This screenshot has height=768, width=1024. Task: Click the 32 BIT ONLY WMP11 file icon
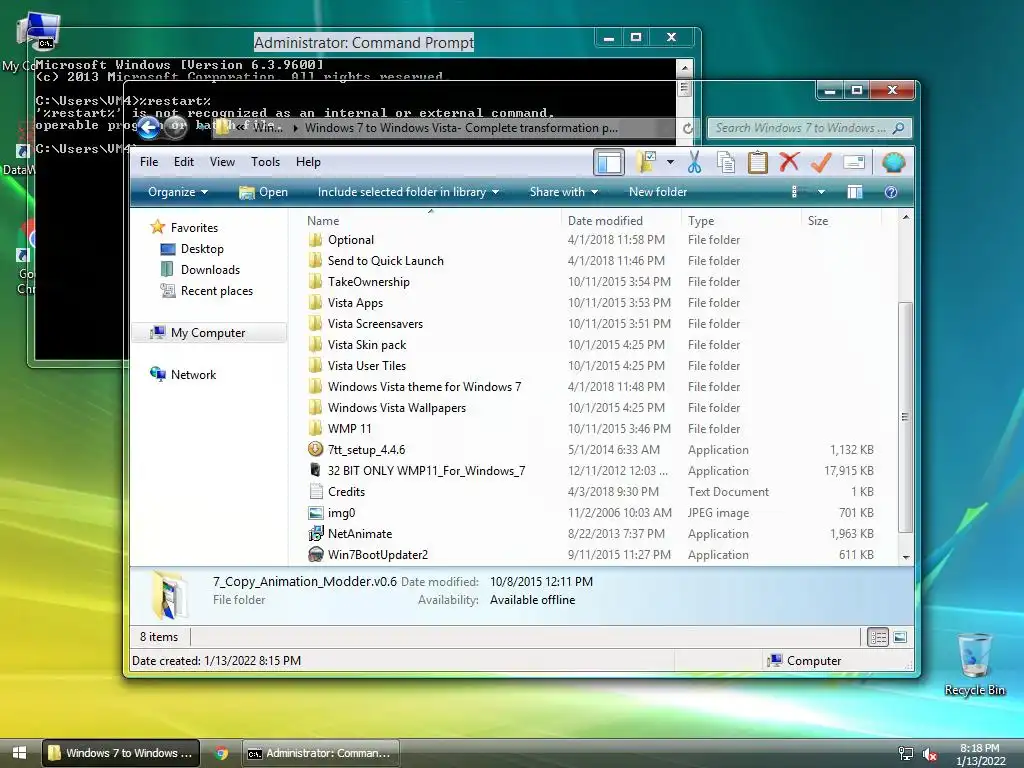coord(315,470)
